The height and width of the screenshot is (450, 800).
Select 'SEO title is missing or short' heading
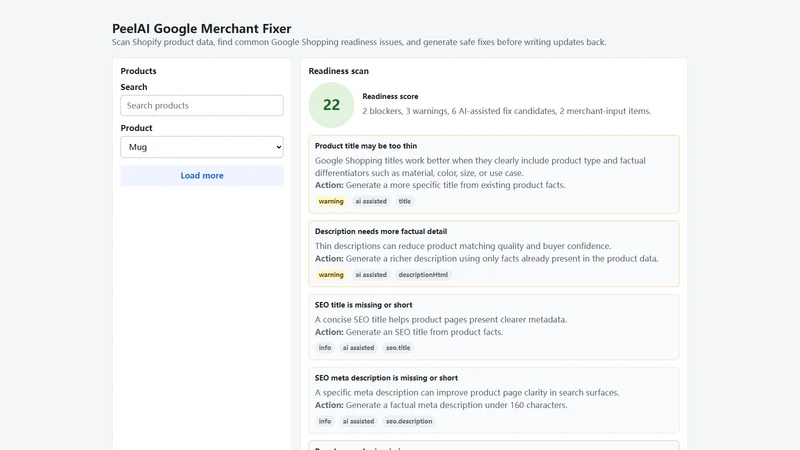[x=363, y=305]
